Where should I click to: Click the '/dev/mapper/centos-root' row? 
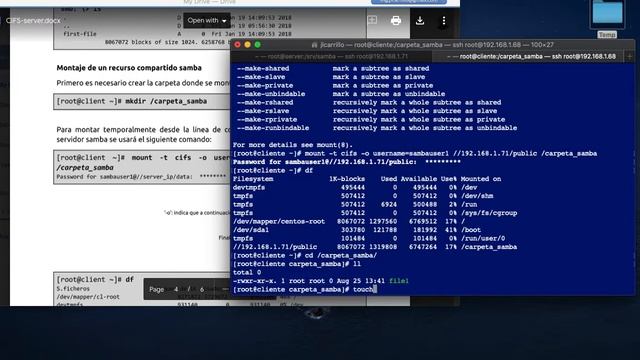tap(349, 222)
